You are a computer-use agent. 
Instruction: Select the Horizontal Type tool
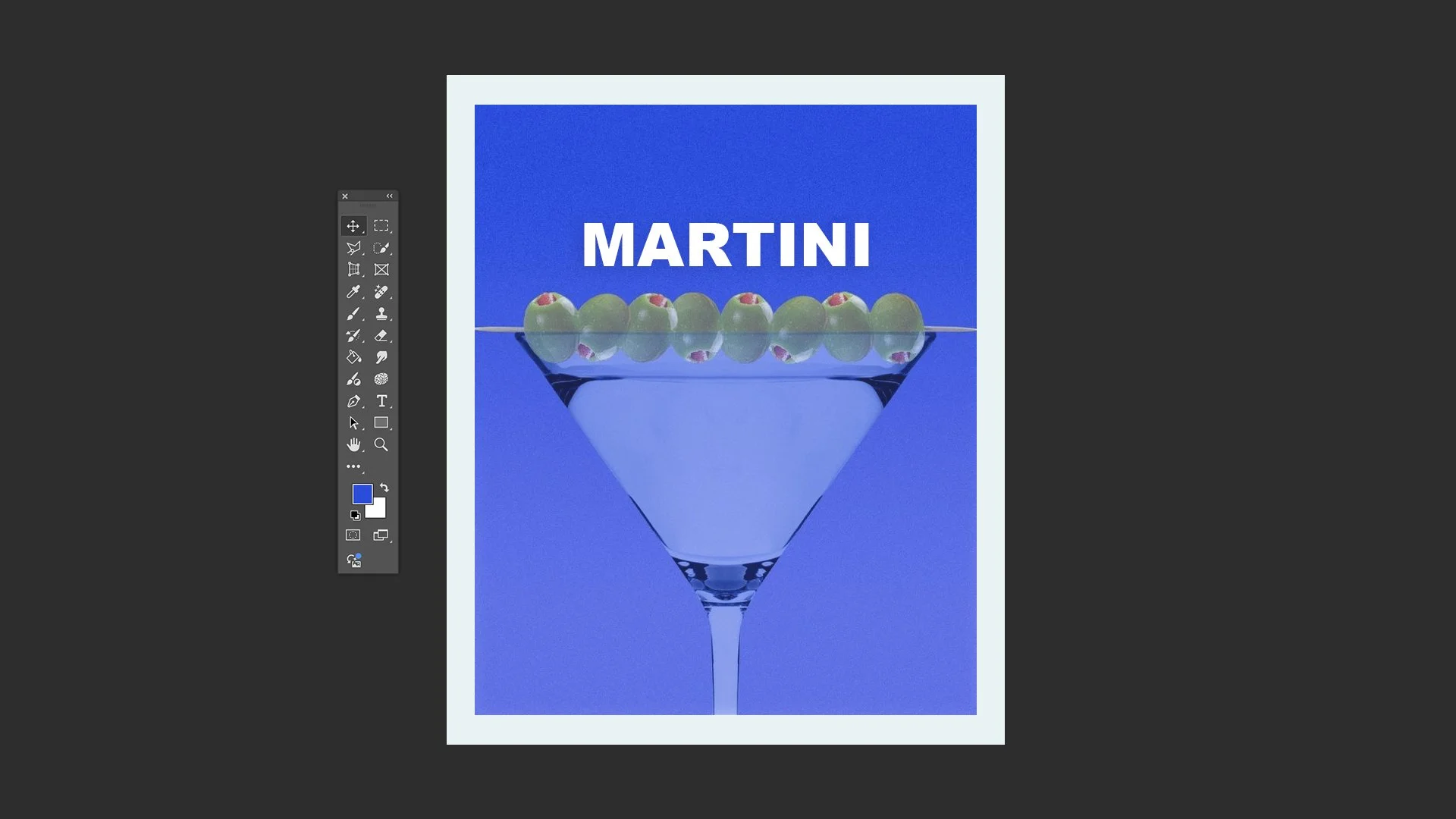click(x=381, y=401)
